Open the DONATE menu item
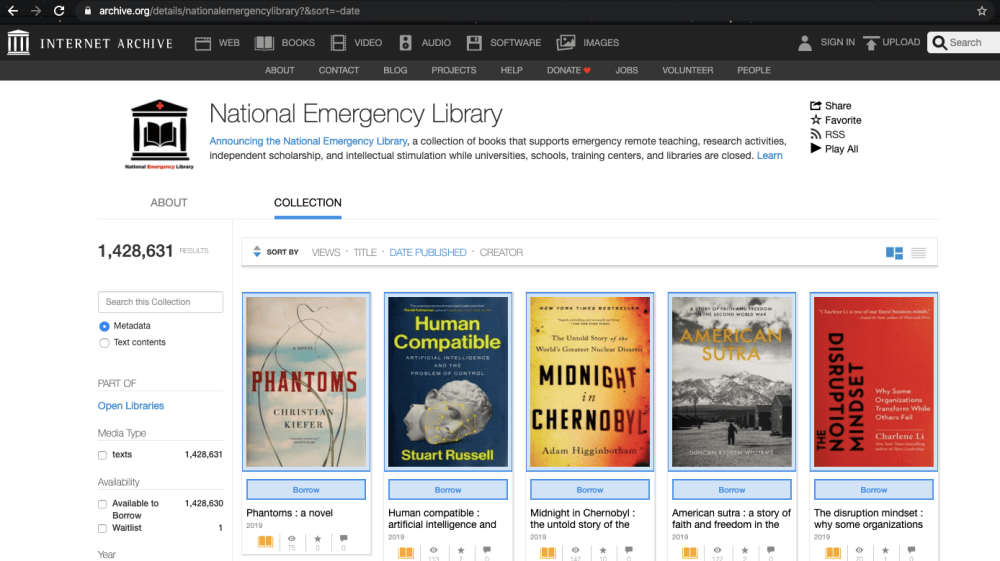 click(568, 70)
